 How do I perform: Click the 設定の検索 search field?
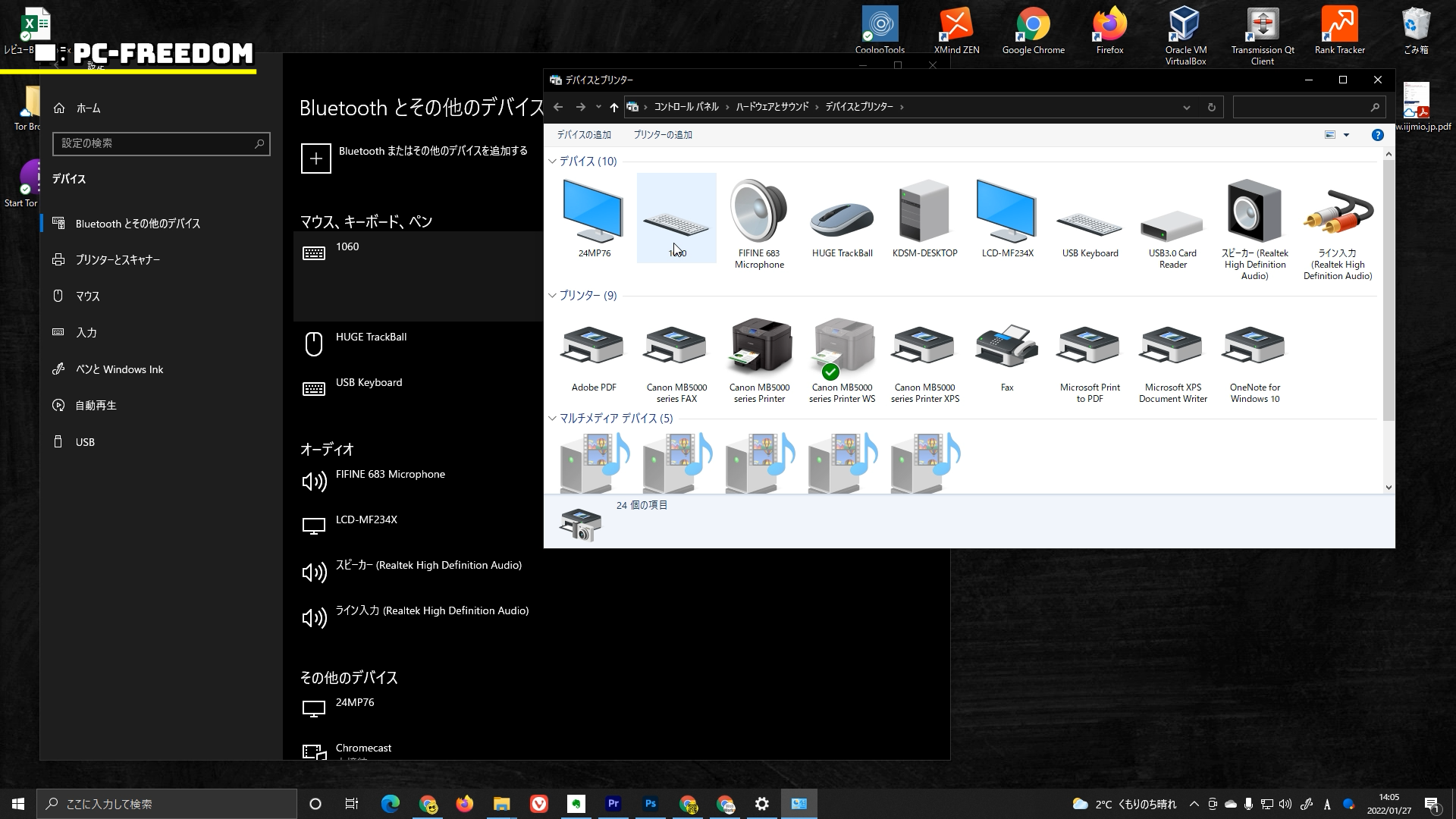(155, 143)
